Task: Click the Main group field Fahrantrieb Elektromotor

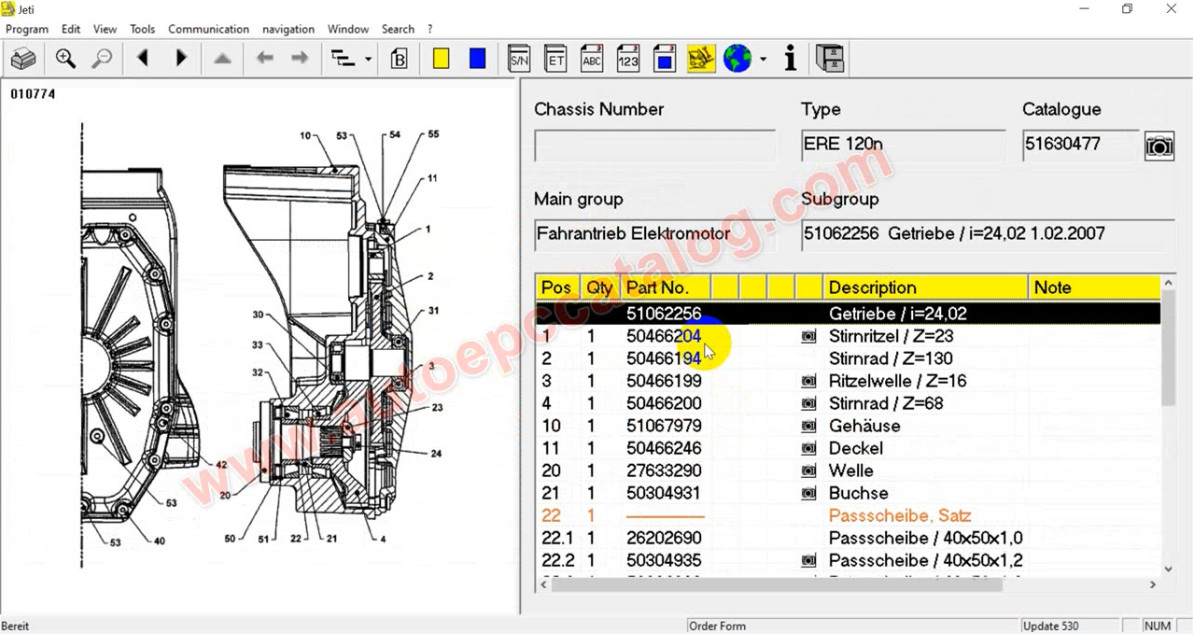Action: tap(655, 235)
